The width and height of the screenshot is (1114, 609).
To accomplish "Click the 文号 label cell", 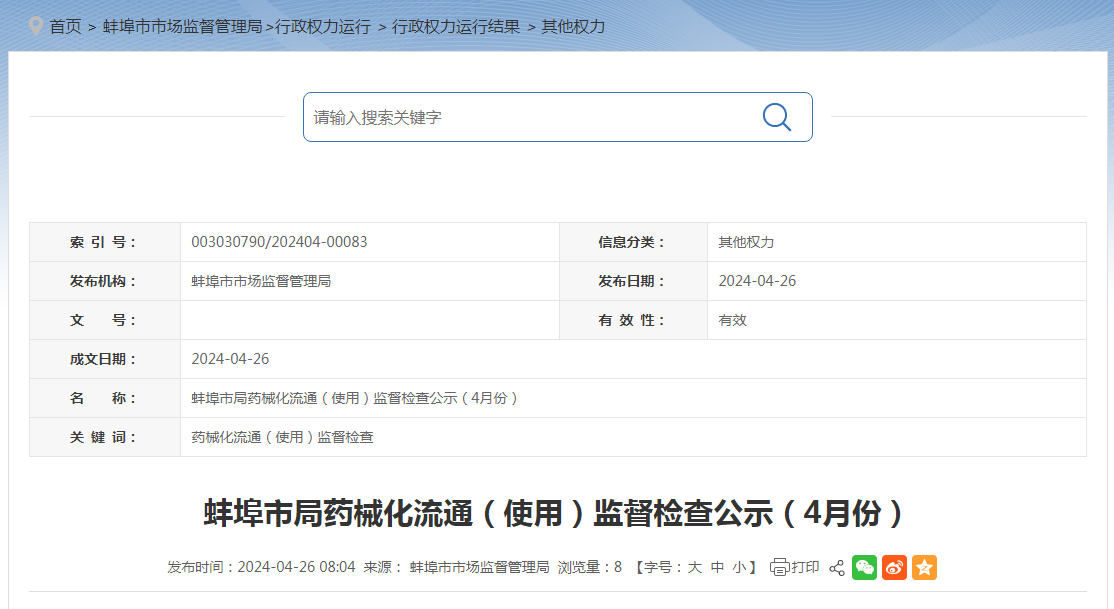I will click(105, 320).
